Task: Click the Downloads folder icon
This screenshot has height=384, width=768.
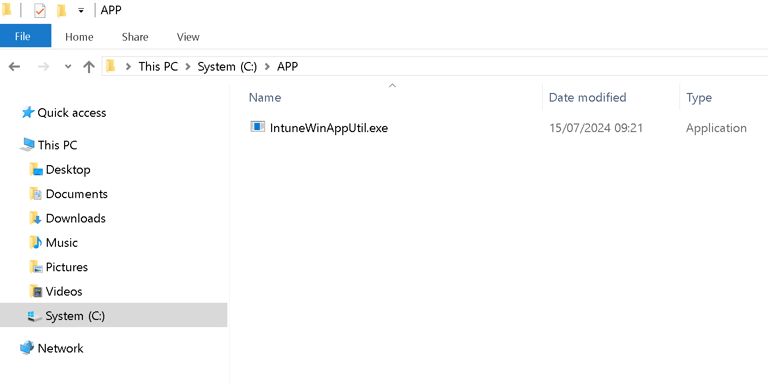Action: (x=36, y=218)
